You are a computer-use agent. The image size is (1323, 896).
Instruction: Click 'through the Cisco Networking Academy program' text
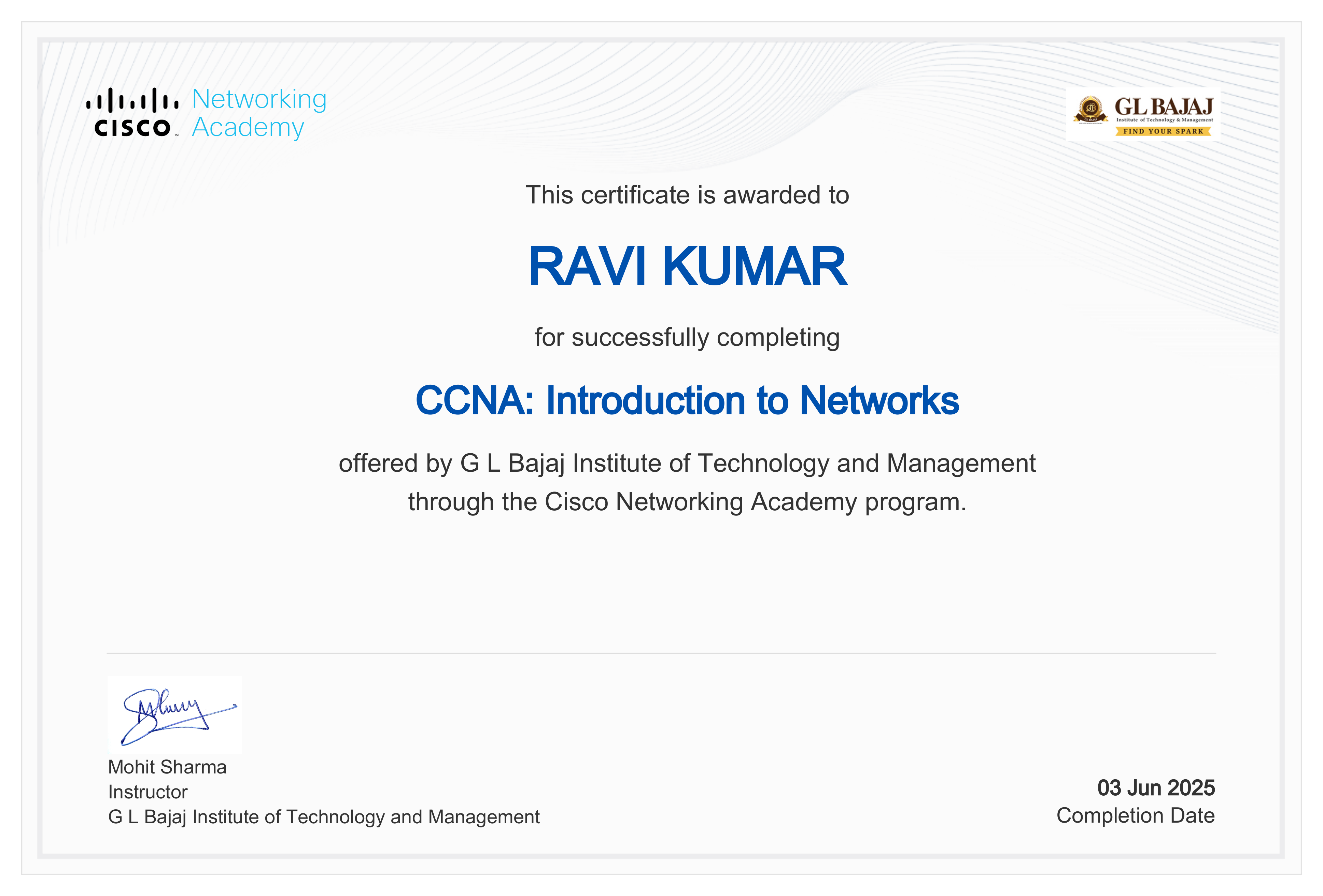[x=687, y=502]
